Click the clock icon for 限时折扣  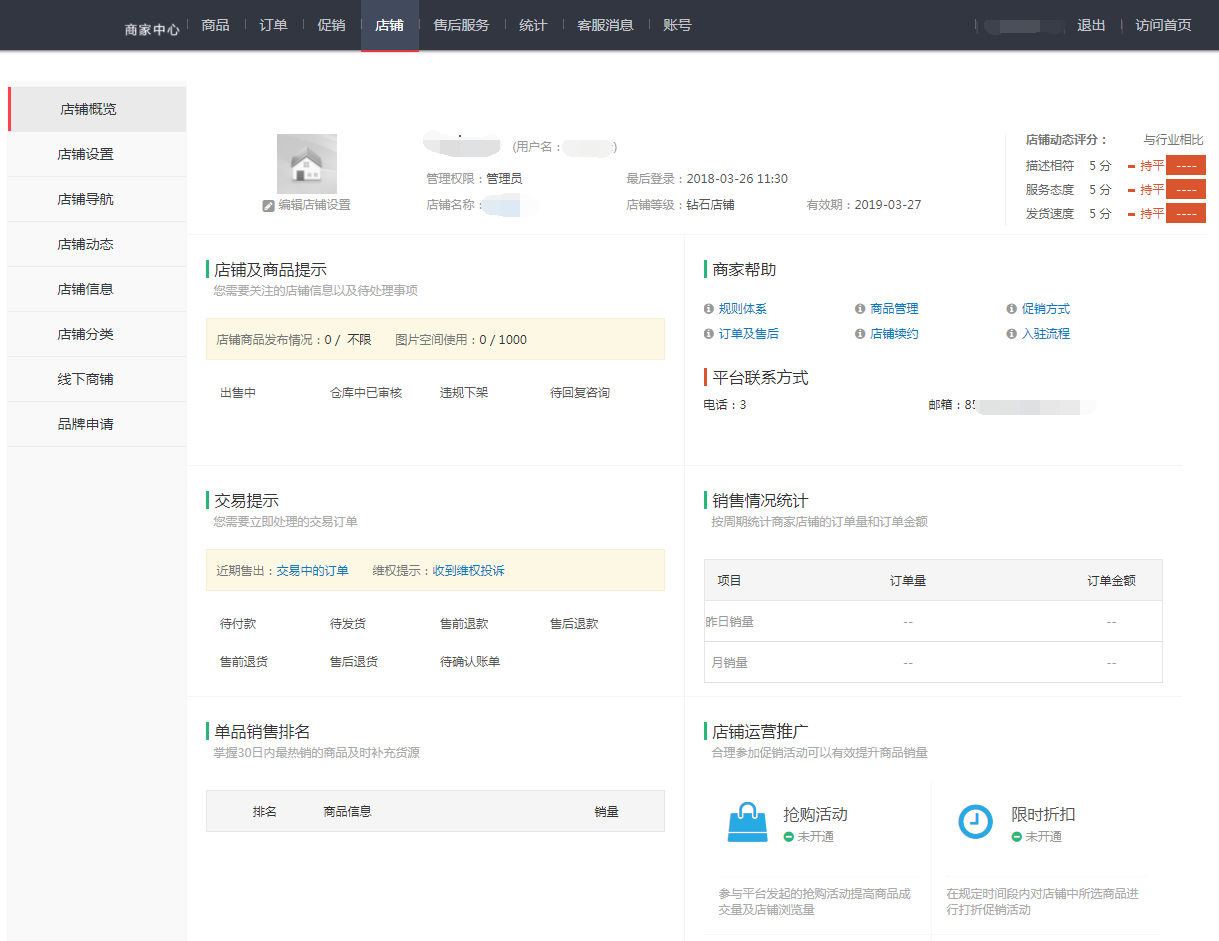975,821
